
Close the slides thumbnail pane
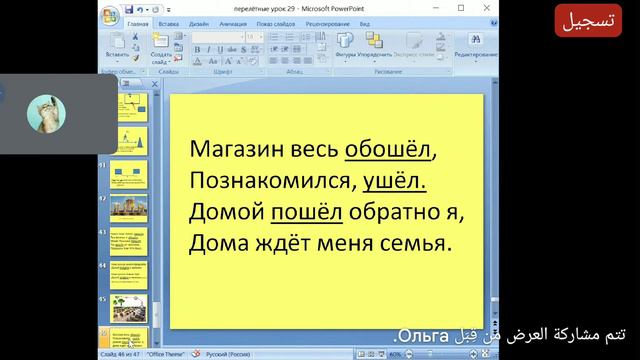[155, 84]
